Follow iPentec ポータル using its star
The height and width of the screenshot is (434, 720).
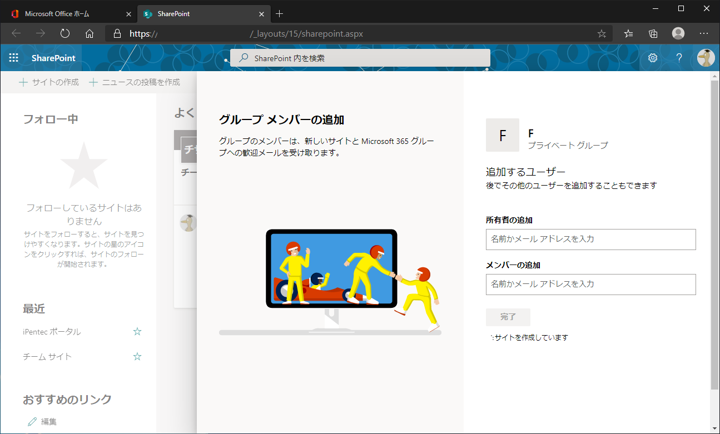pos(137,332)
